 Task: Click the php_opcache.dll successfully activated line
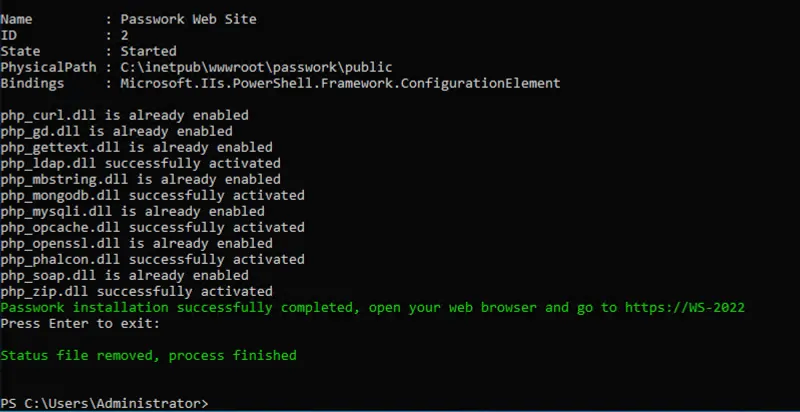(x=152, y=227)
